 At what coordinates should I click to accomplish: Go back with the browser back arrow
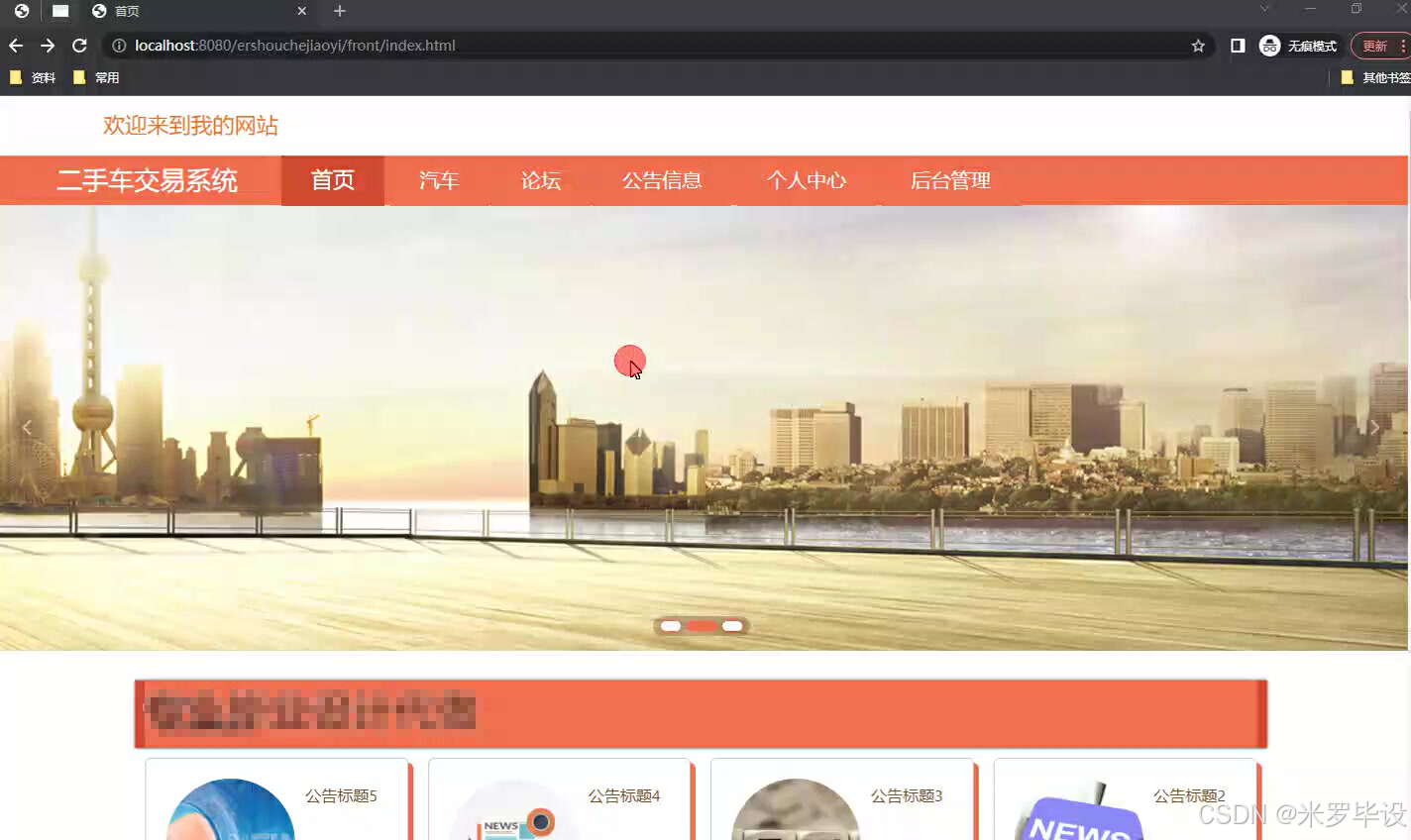16,46
